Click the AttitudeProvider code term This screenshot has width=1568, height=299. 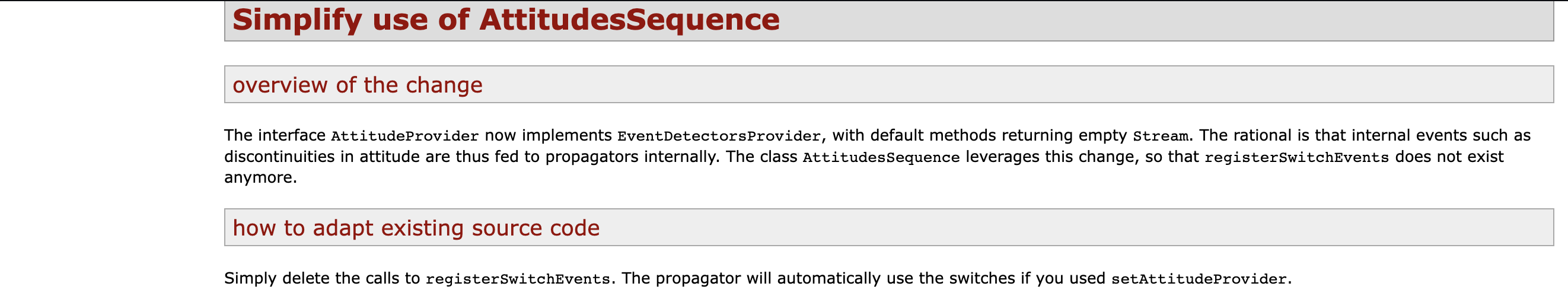click(x=405, y=136)
